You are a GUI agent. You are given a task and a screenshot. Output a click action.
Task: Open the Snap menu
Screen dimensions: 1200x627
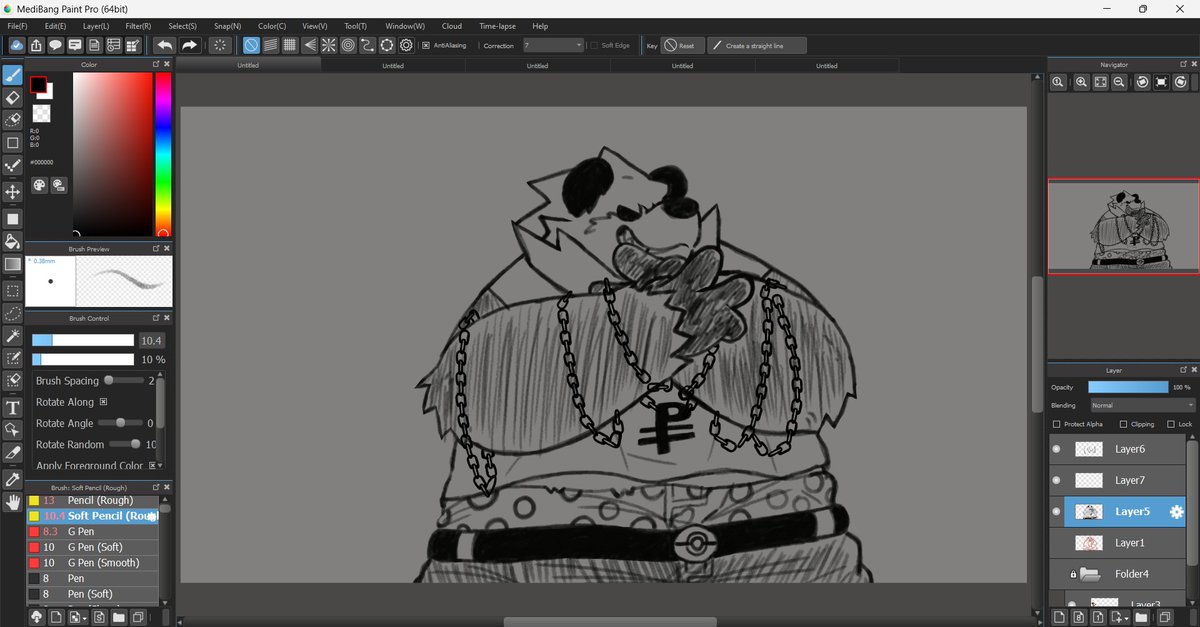[227, 26]
